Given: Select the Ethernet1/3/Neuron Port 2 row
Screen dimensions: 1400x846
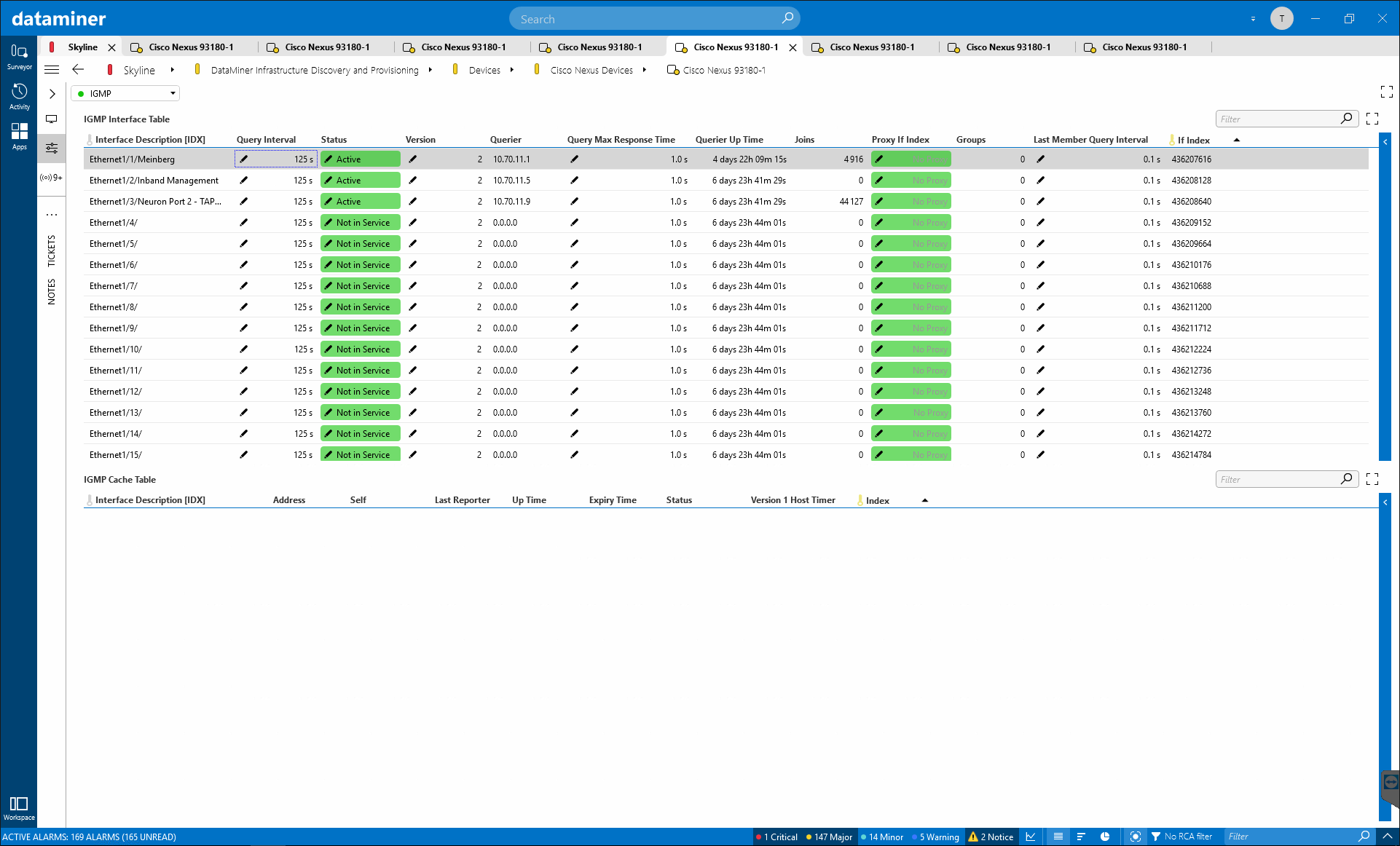Looking at the screenshot, I should pos(725,202).
